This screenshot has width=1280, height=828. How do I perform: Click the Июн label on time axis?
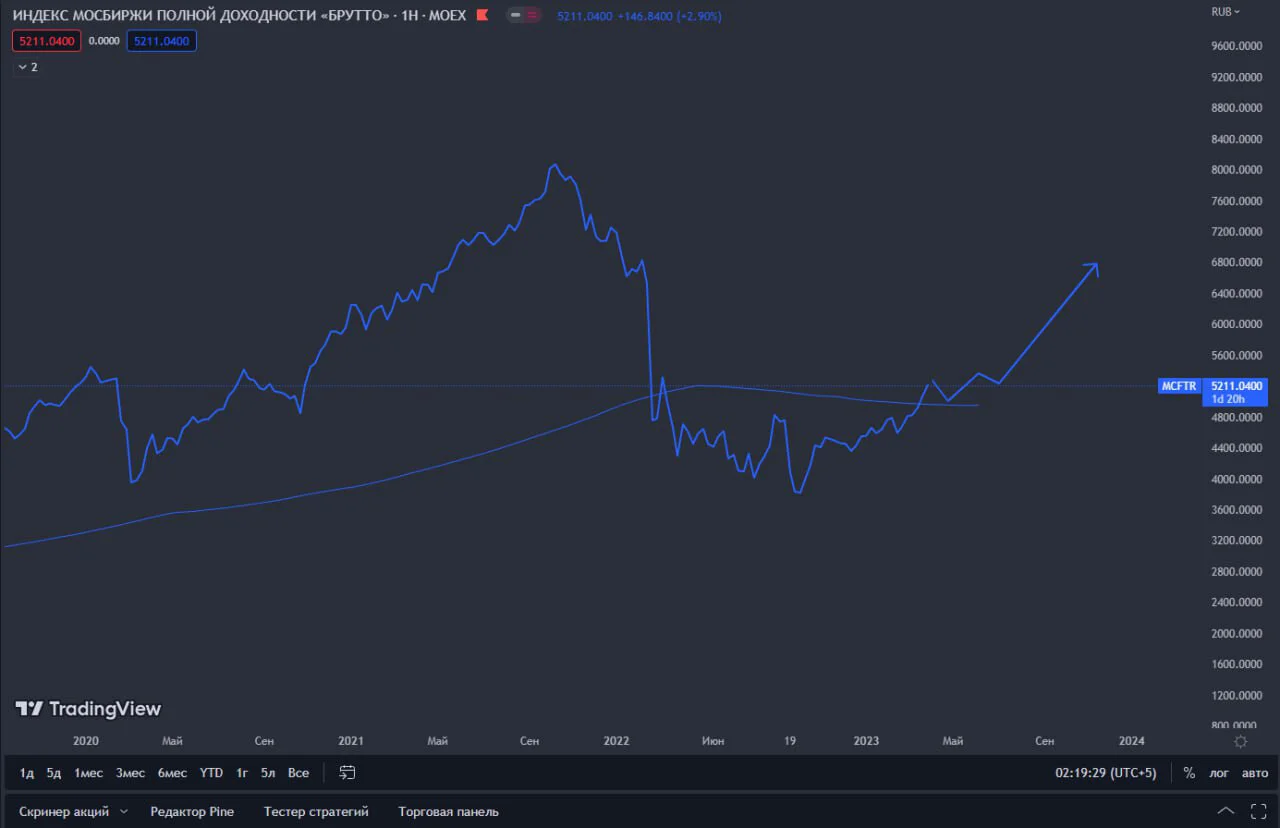(x=713, y=741)
